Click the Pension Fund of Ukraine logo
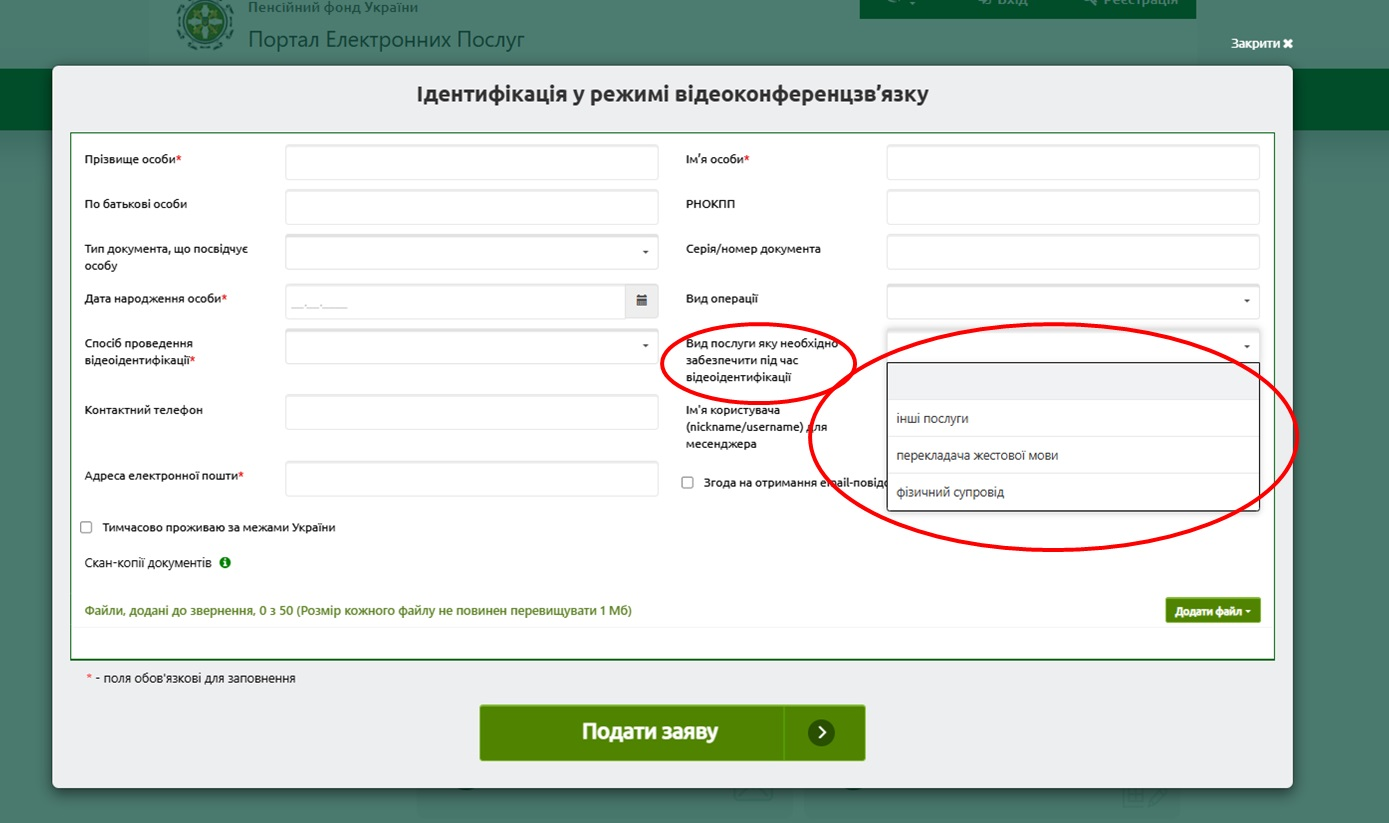Viewport: 1389px width, 823px height. click(x=206, y=26)
